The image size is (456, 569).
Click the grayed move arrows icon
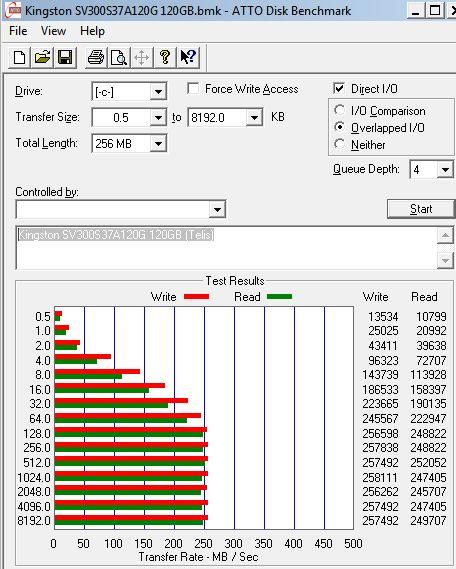click(141, 57)
